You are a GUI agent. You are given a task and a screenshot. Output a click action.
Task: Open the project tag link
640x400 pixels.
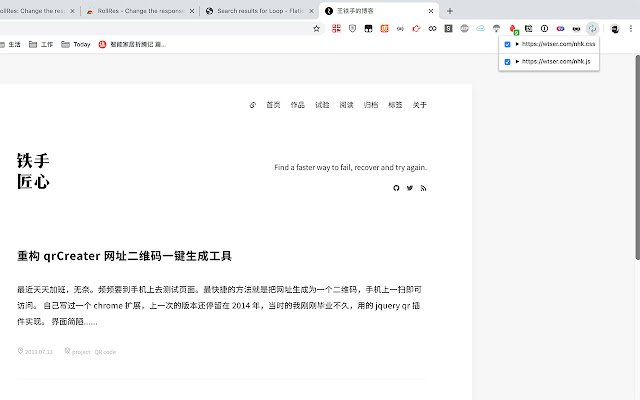pyautogui.click(x=81, y=352)
